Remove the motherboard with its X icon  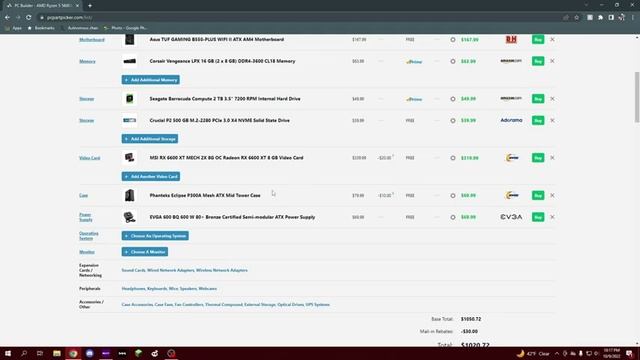pos(552,40)
